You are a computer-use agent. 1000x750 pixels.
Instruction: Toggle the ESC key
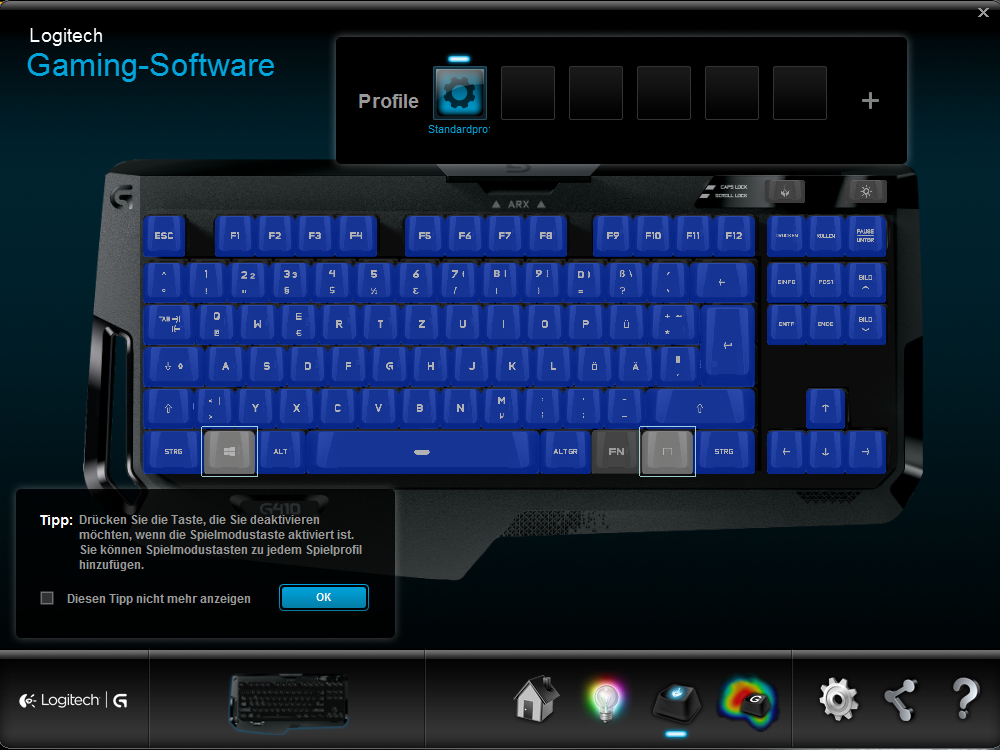click(x=164, y=236)
